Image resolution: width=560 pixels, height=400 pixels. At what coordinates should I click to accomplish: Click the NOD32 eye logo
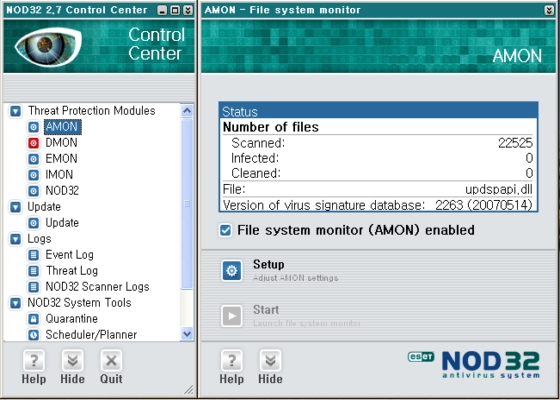point(48,46)
